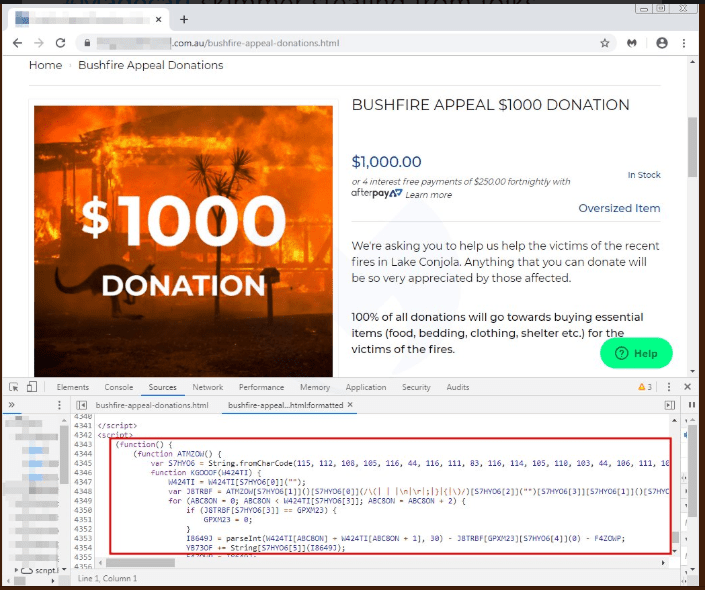Open the Security tab in DevTools
The width and height of the screenshot is (705, 590).
[416, 387]
